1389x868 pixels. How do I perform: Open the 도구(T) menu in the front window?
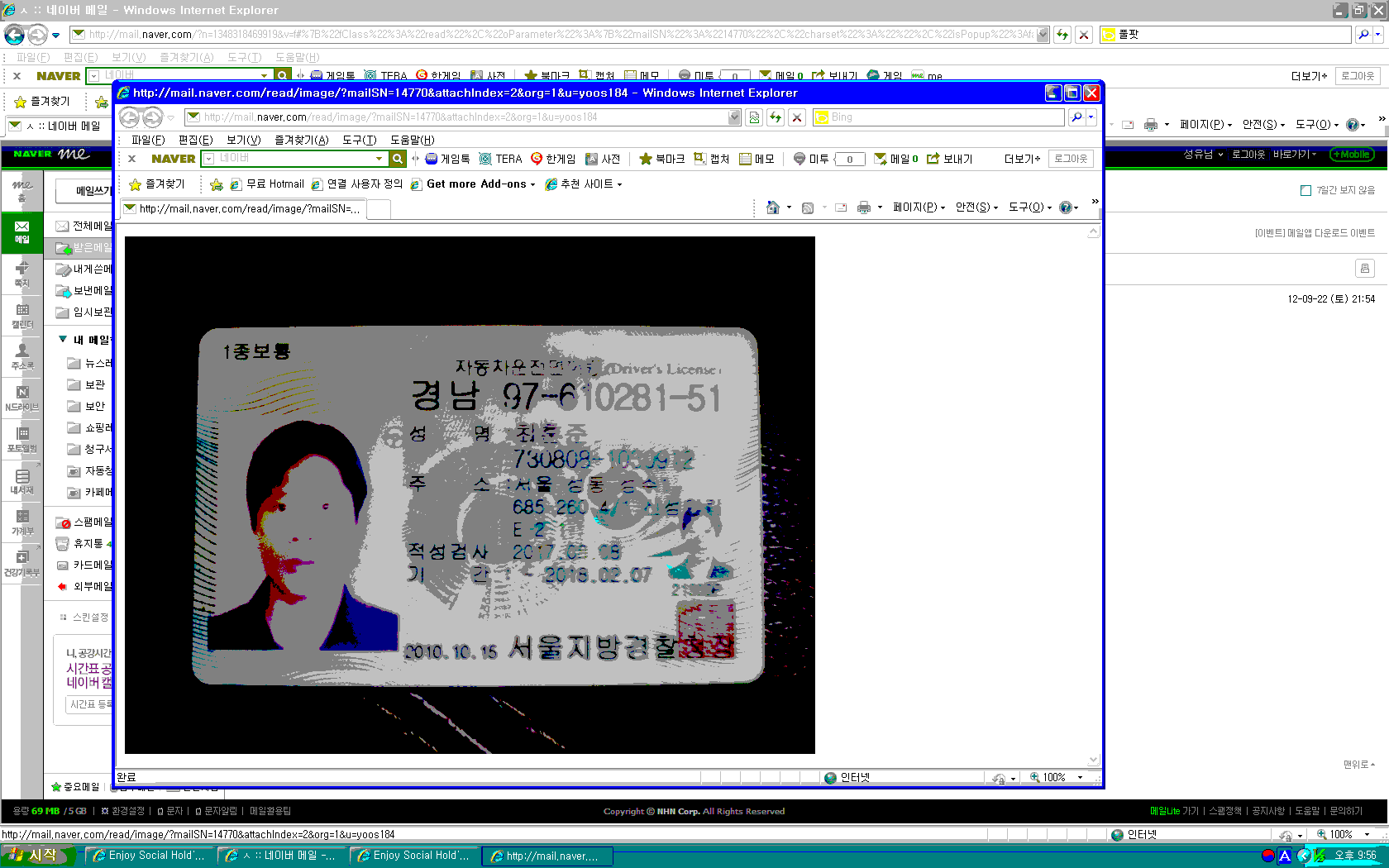coord(360,140)
